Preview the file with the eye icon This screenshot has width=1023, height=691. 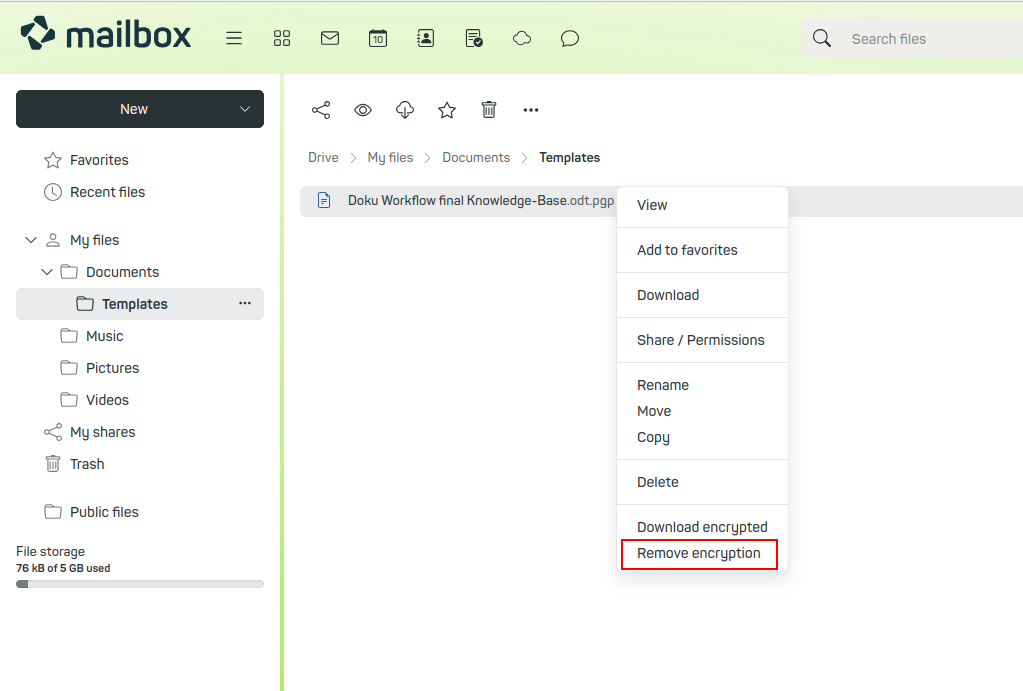click(x=362, y=110)
